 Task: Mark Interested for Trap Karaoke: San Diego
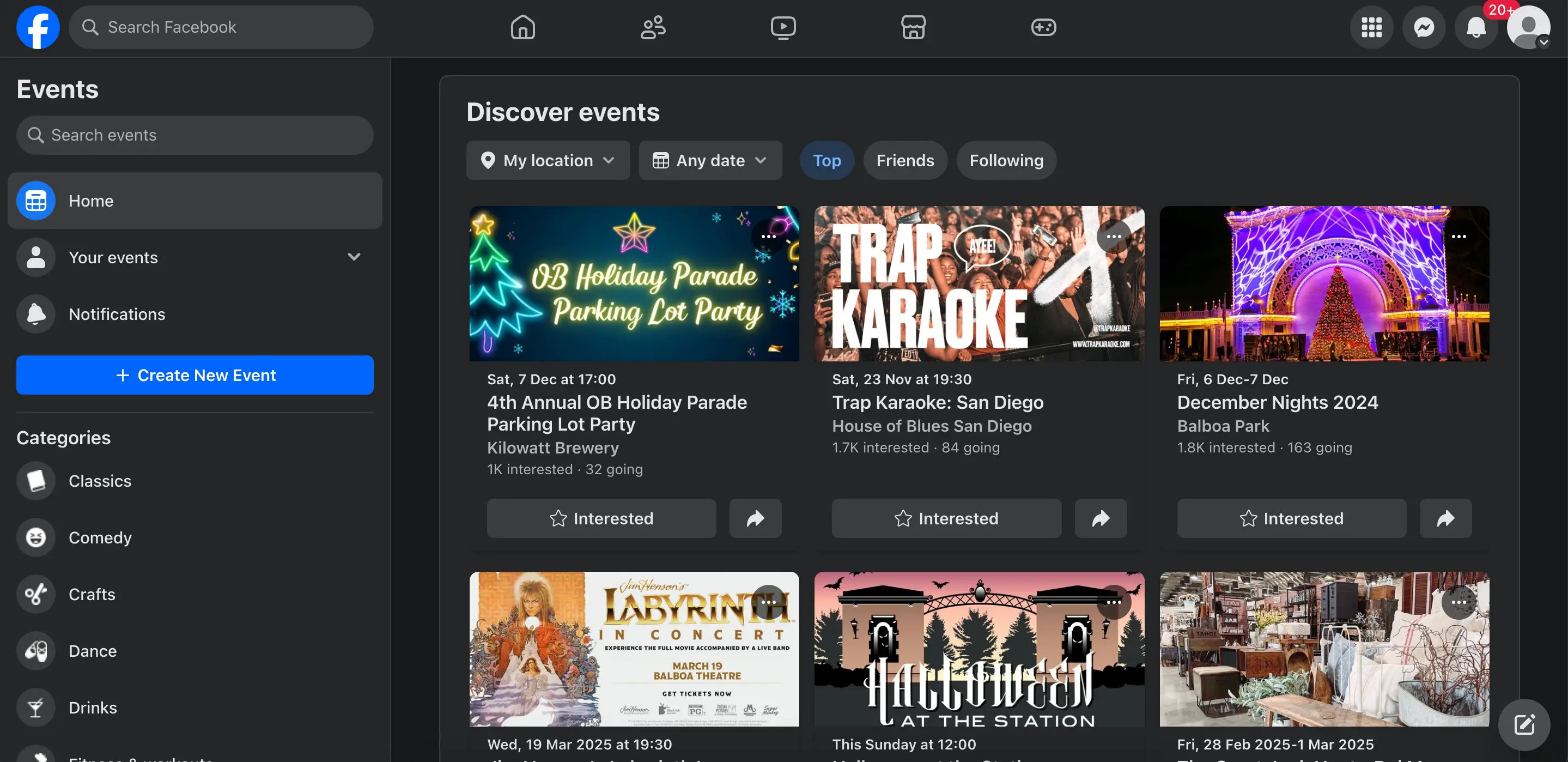(946, 518)
